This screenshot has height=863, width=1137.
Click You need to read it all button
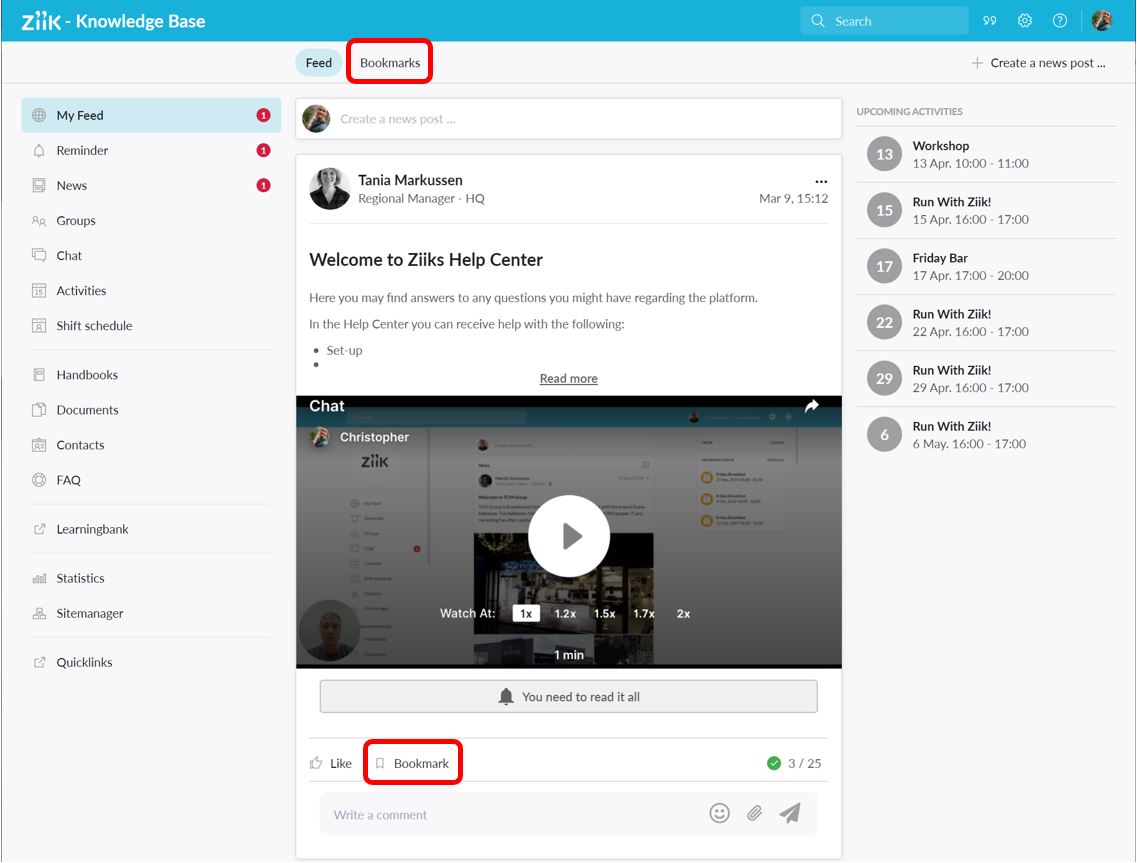click(x=568, y=696)
